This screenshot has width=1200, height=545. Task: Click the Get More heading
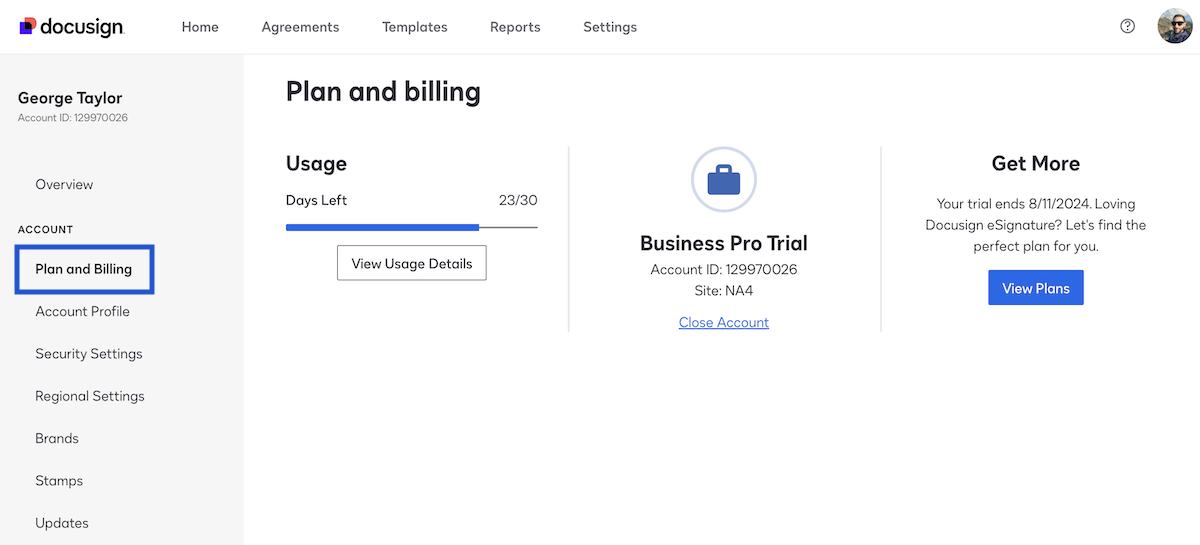click(1036, 163)
